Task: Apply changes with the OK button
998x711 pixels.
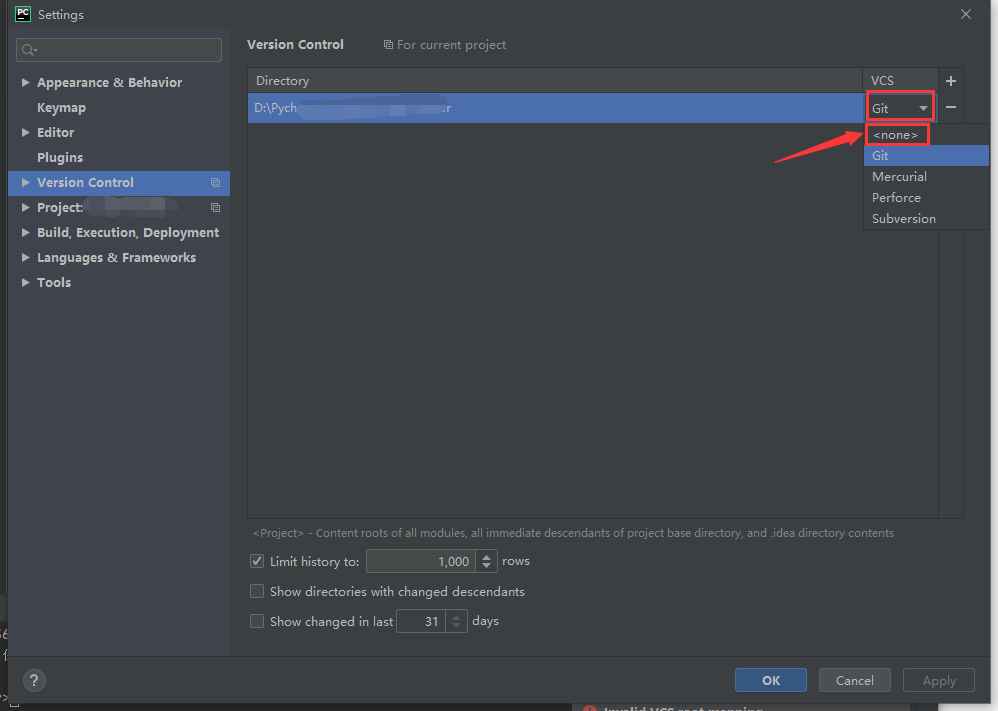Action: (770, 679)
